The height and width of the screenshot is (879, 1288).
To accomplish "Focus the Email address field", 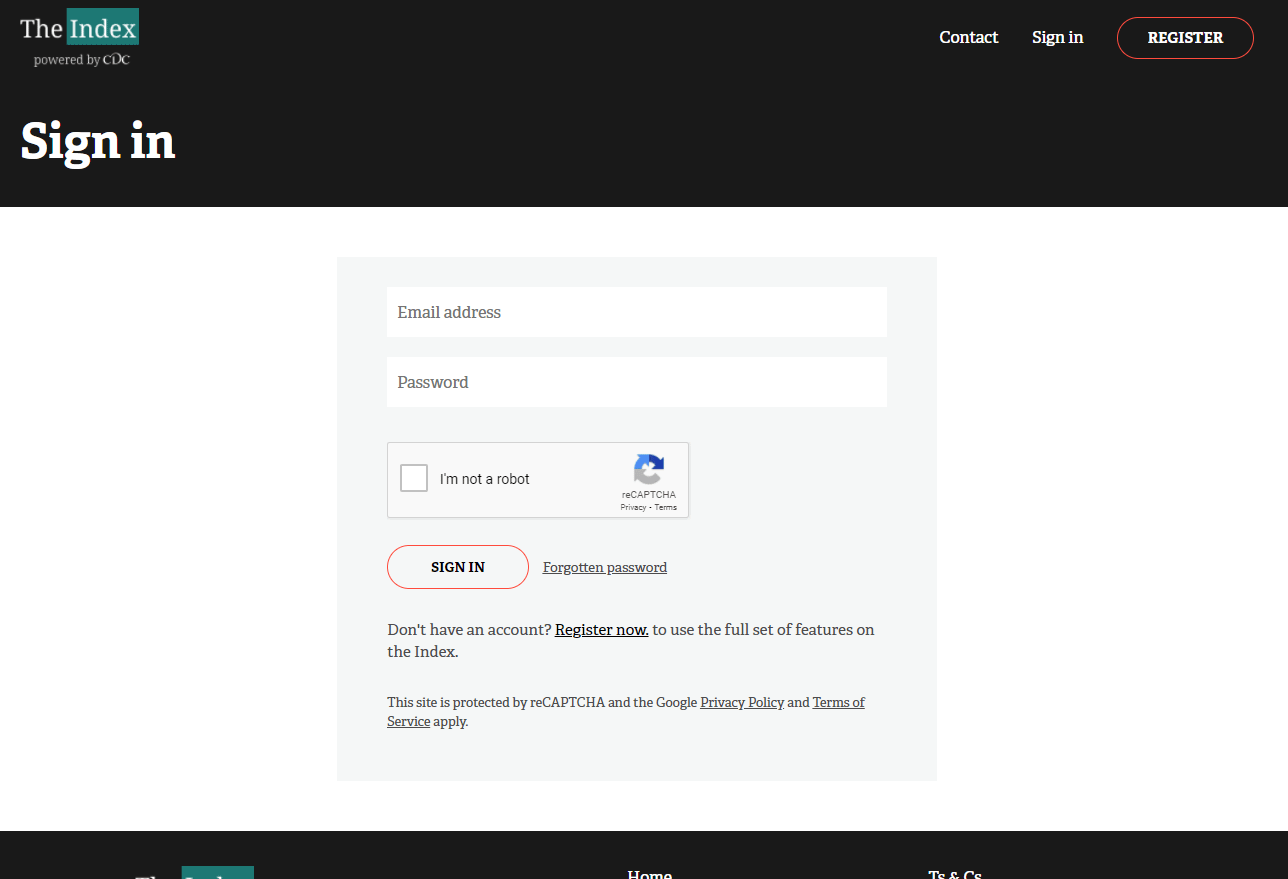I will click(636, 312).
